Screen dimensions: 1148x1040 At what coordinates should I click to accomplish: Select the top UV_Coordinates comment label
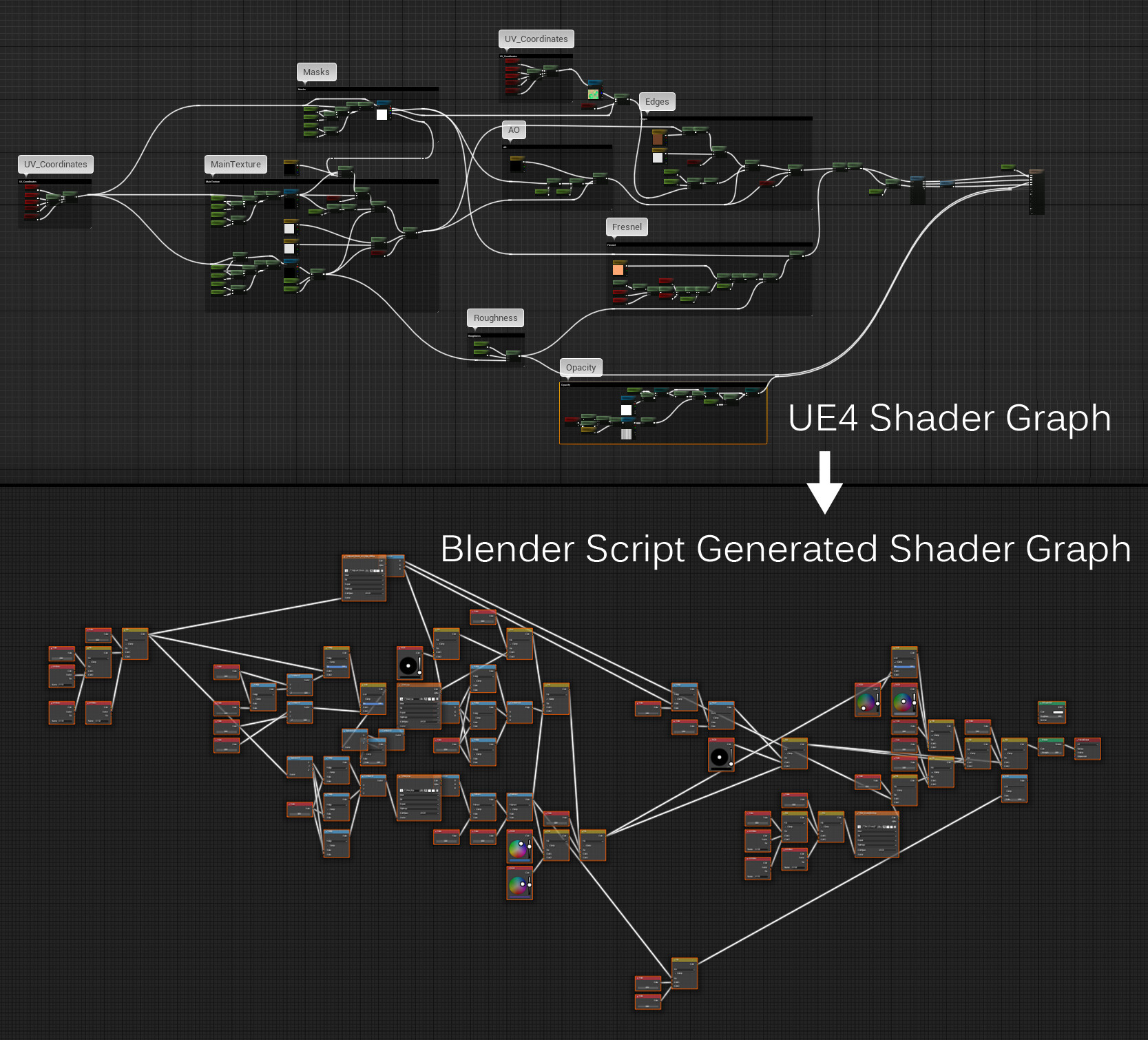(536, 39)
